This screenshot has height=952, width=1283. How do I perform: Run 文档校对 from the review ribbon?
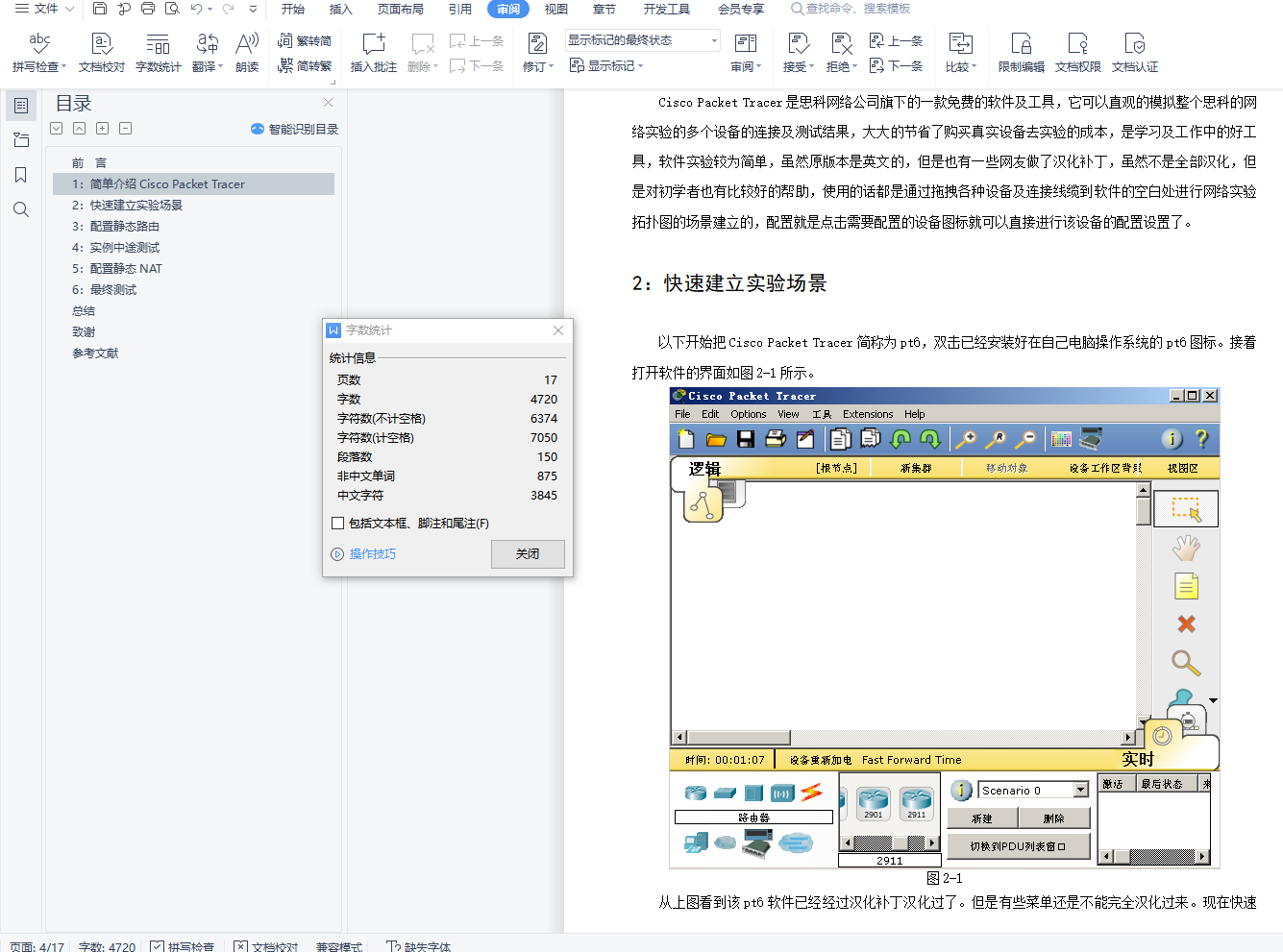(x=102, y=53)
